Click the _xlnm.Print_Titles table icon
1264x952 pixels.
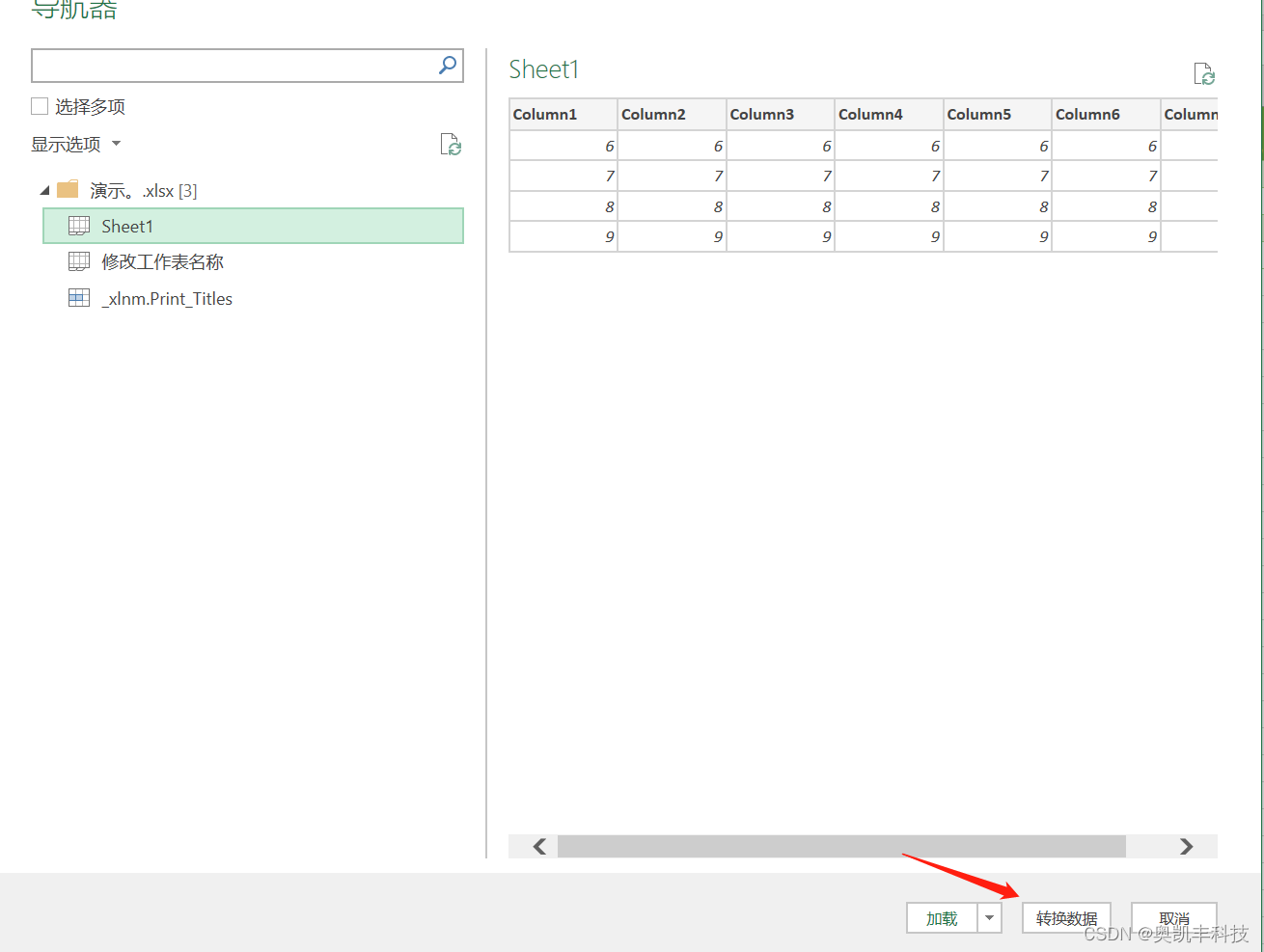pos(79,298)
